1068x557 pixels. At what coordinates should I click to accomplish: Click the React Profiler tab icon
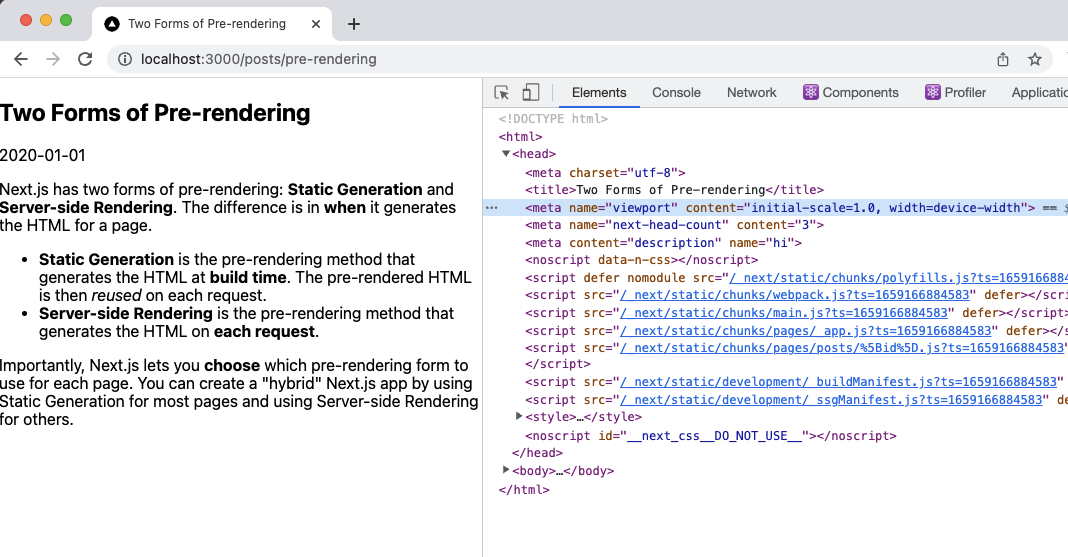tap(932, 93)
